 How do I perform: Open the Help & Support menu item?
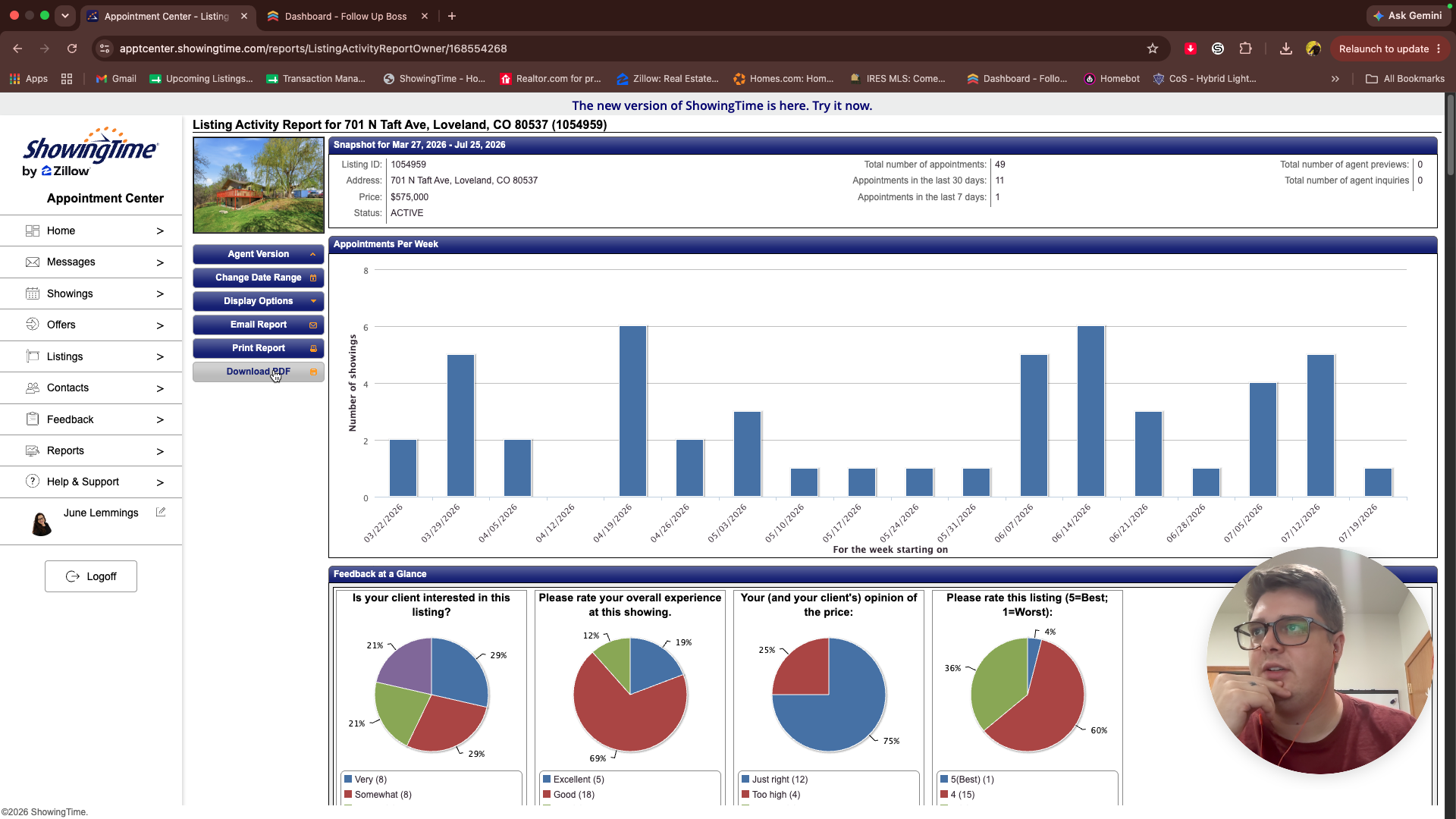tap(91, 482)
